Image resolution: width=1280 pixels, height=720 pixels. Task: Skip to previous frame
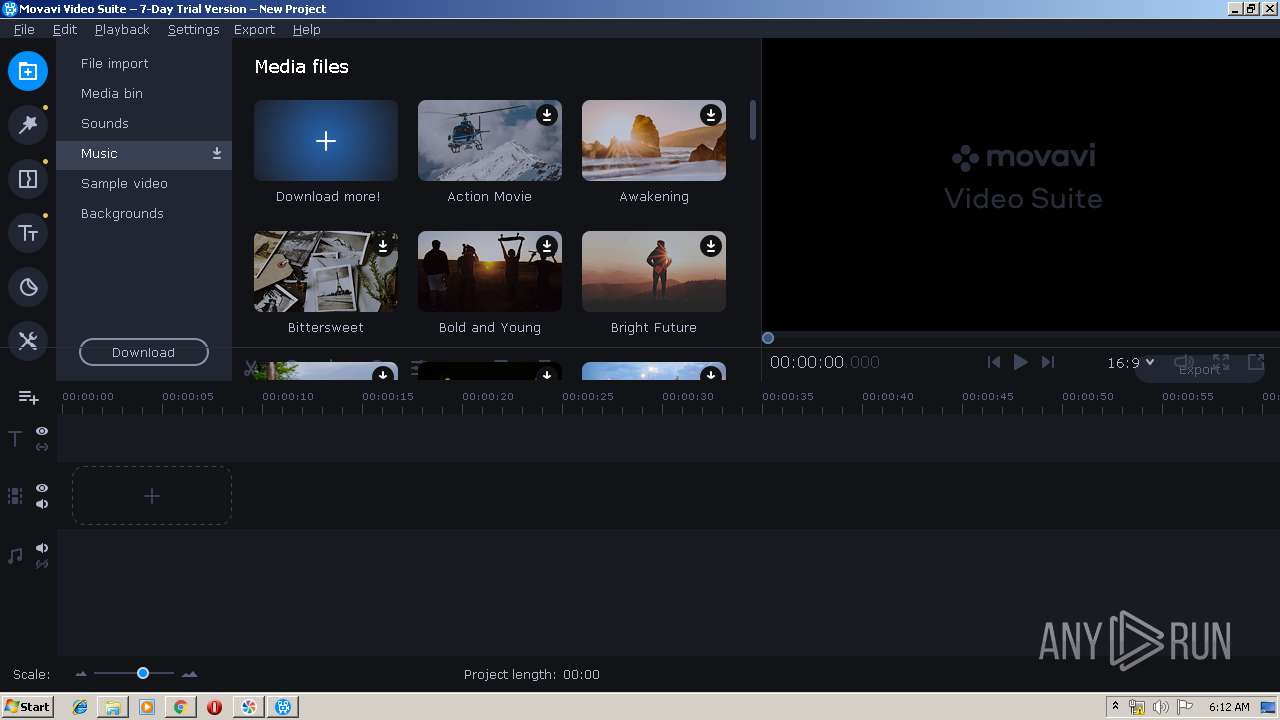pos(993,362)
